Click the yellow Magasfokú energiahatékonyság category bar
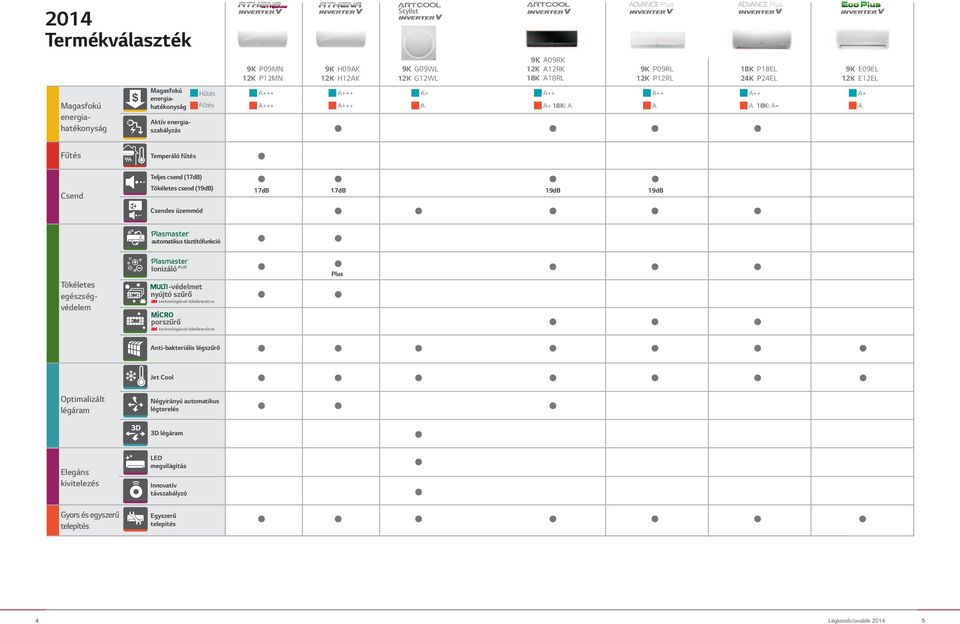The image size is (960, 624). pyautogui.click(x=53, y=114)
